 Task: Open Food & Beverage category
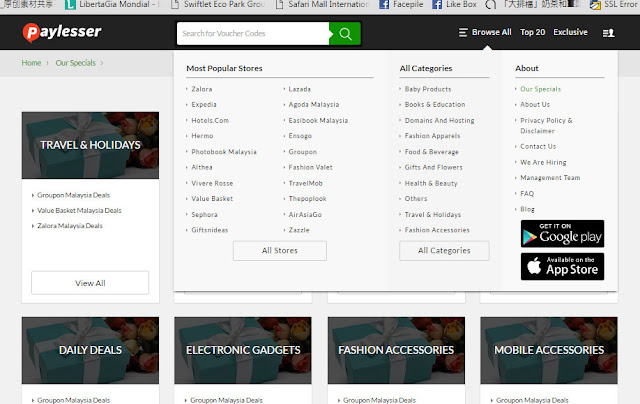[x=431, y=152]
